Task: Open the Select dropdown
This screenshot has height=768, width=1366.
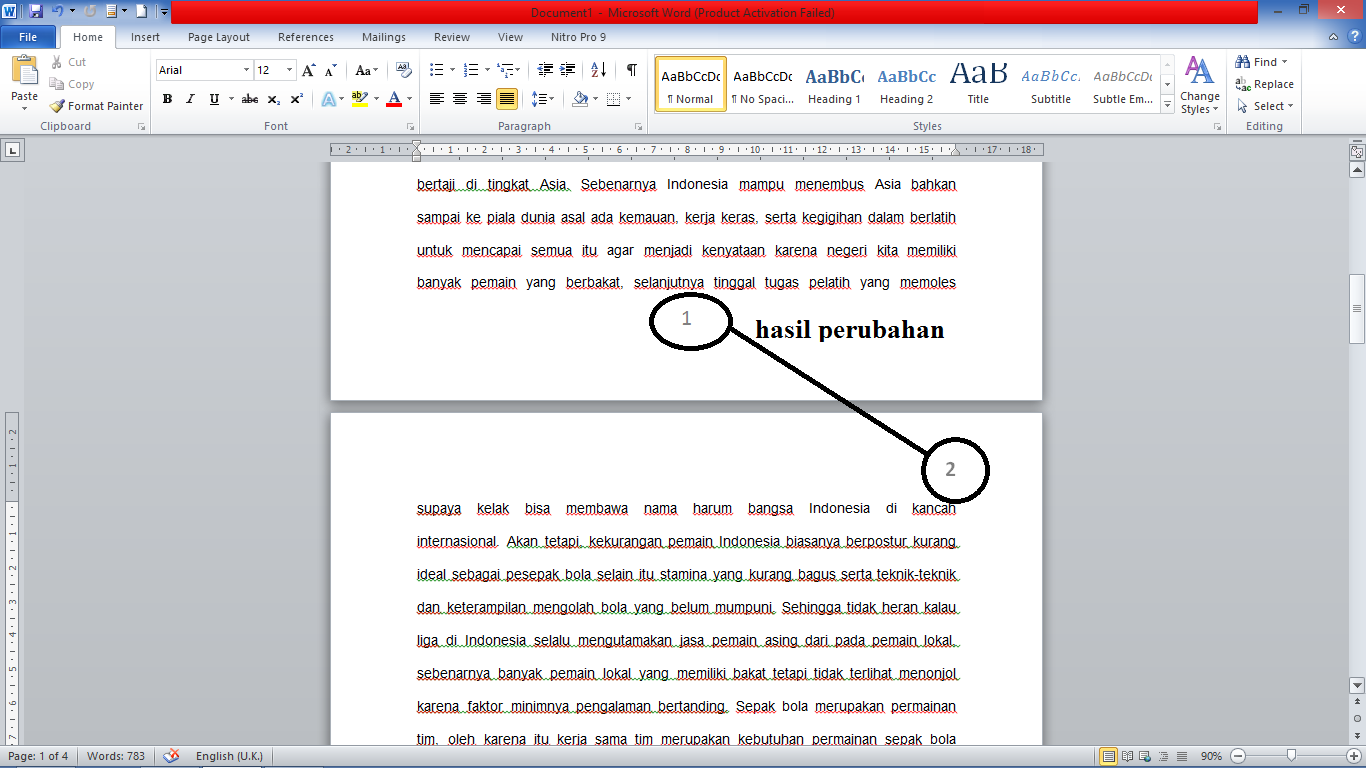Action: 1266,106
